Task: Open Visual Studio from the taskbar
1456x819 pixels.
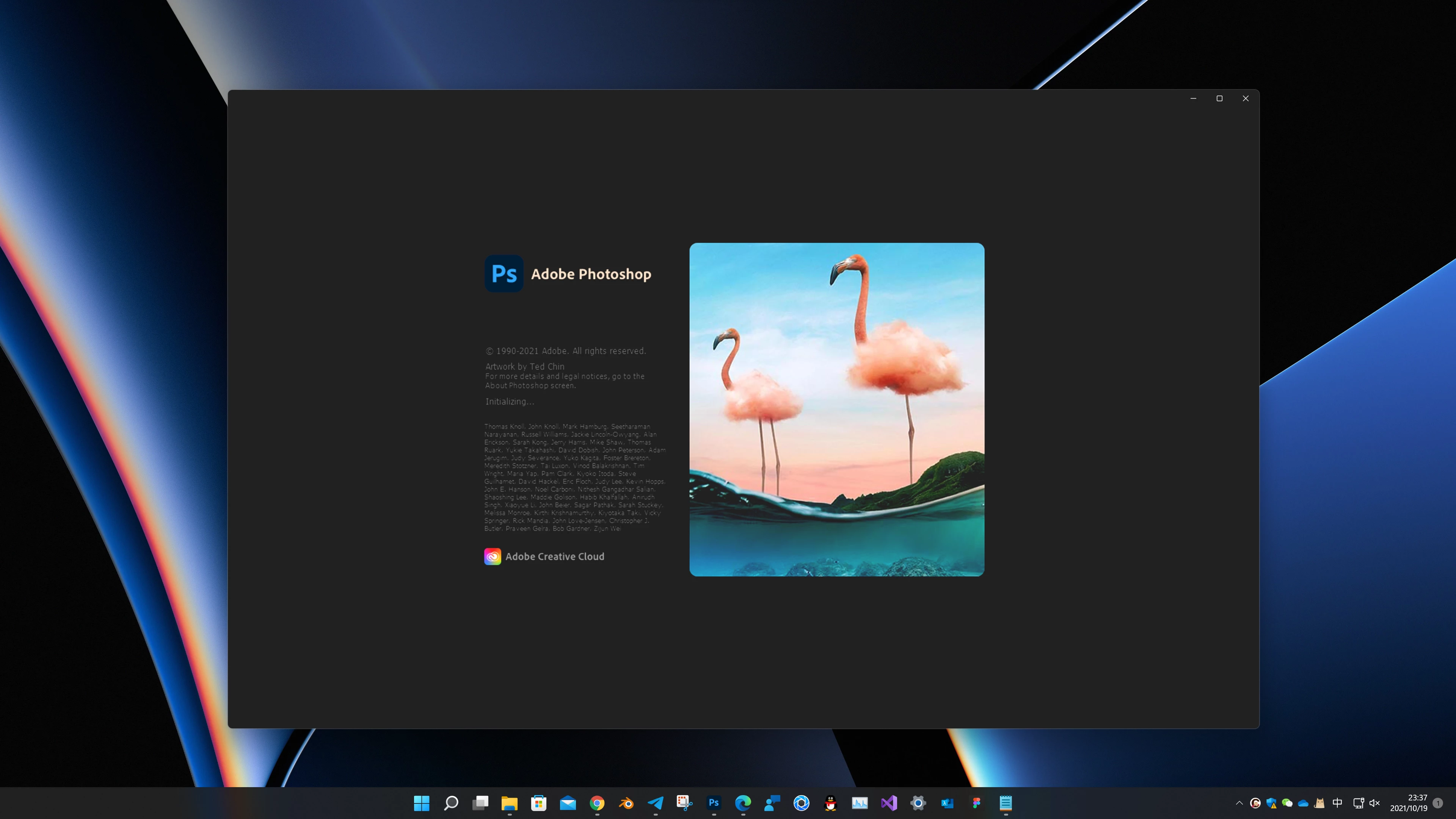Action: click(x=888, y=803)
